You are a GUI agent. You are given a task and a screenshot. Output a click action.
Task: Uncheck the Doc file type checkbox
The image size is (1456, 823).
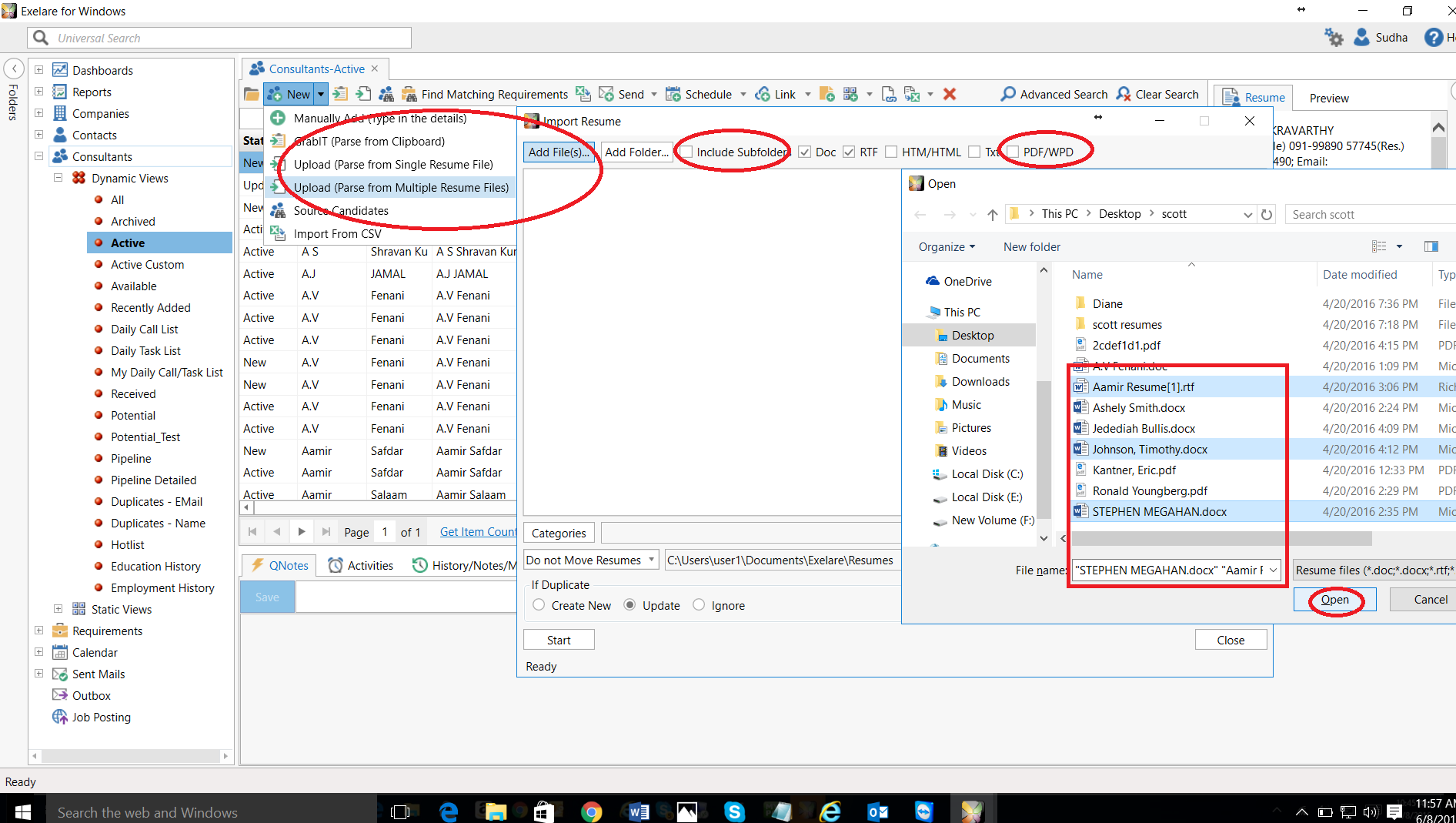click(x=805, y=152)
